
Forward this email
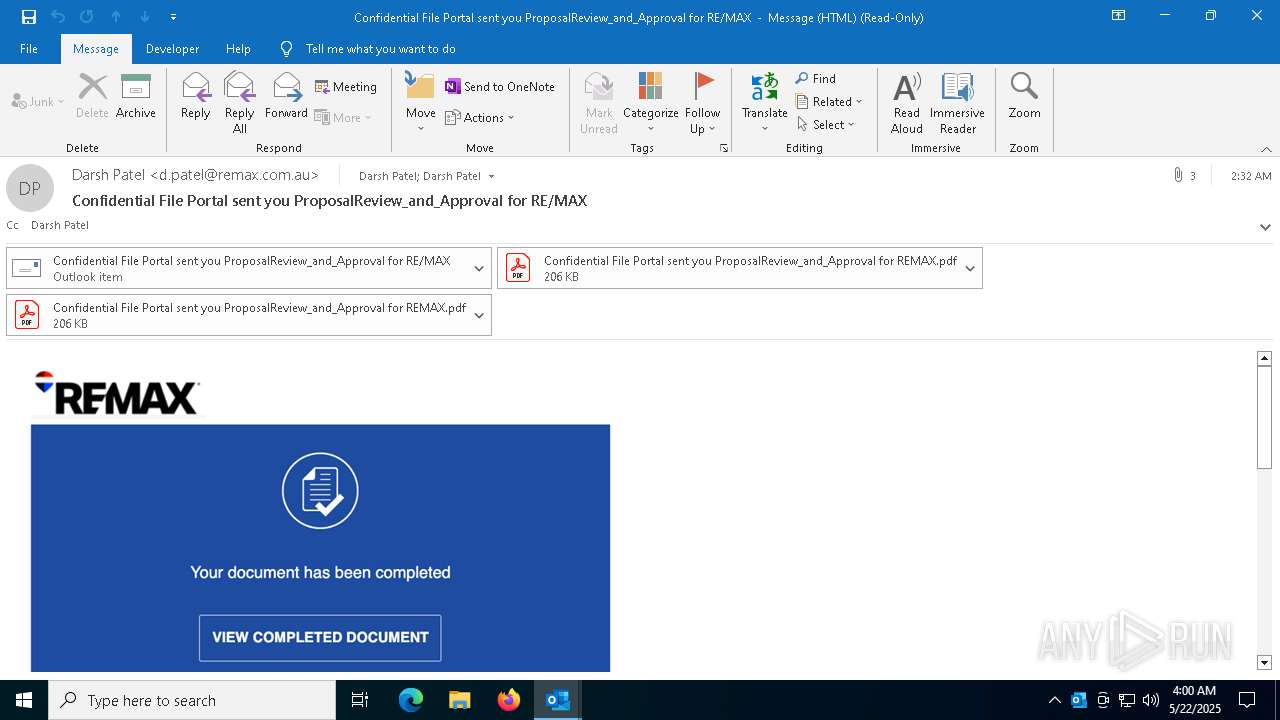tap(286, 96)
